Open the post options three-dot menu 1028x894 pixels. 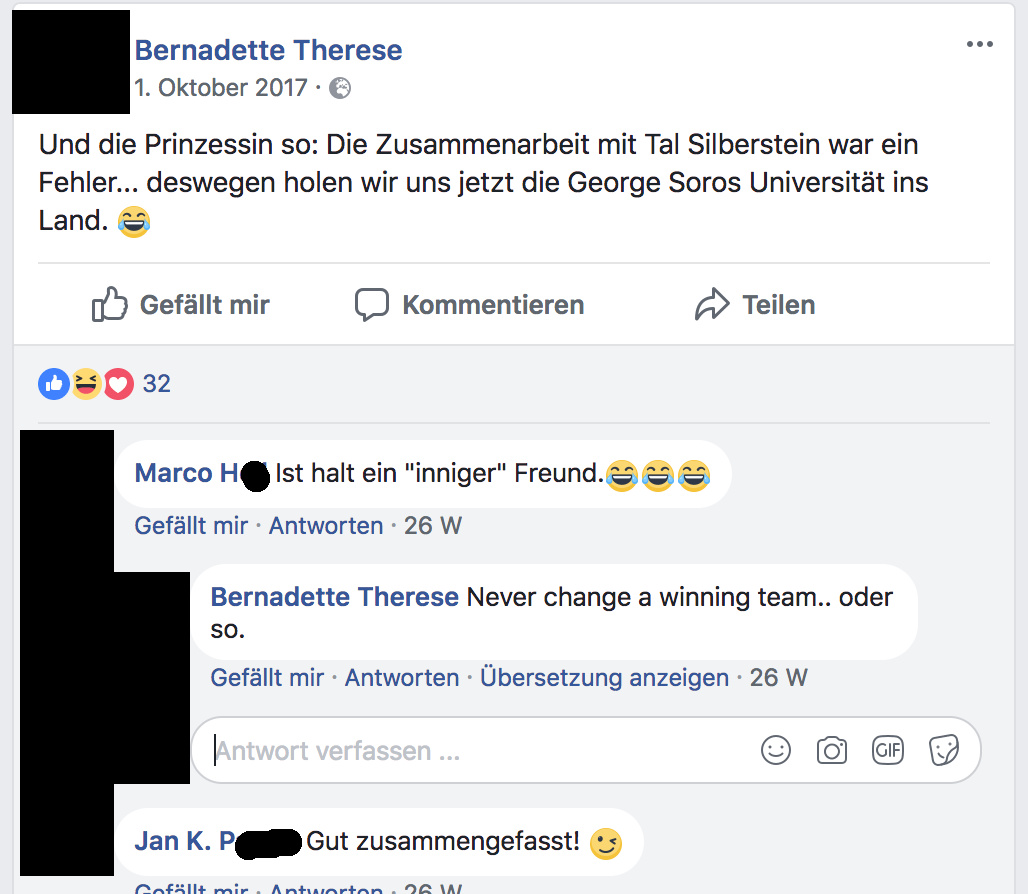[x=979, y=45]
